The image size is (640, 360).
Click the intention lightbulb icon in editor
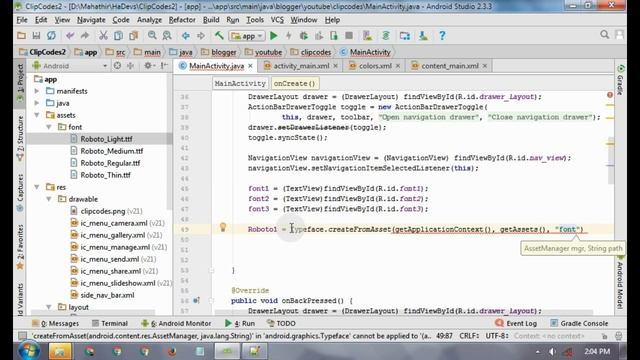point(223,227)
